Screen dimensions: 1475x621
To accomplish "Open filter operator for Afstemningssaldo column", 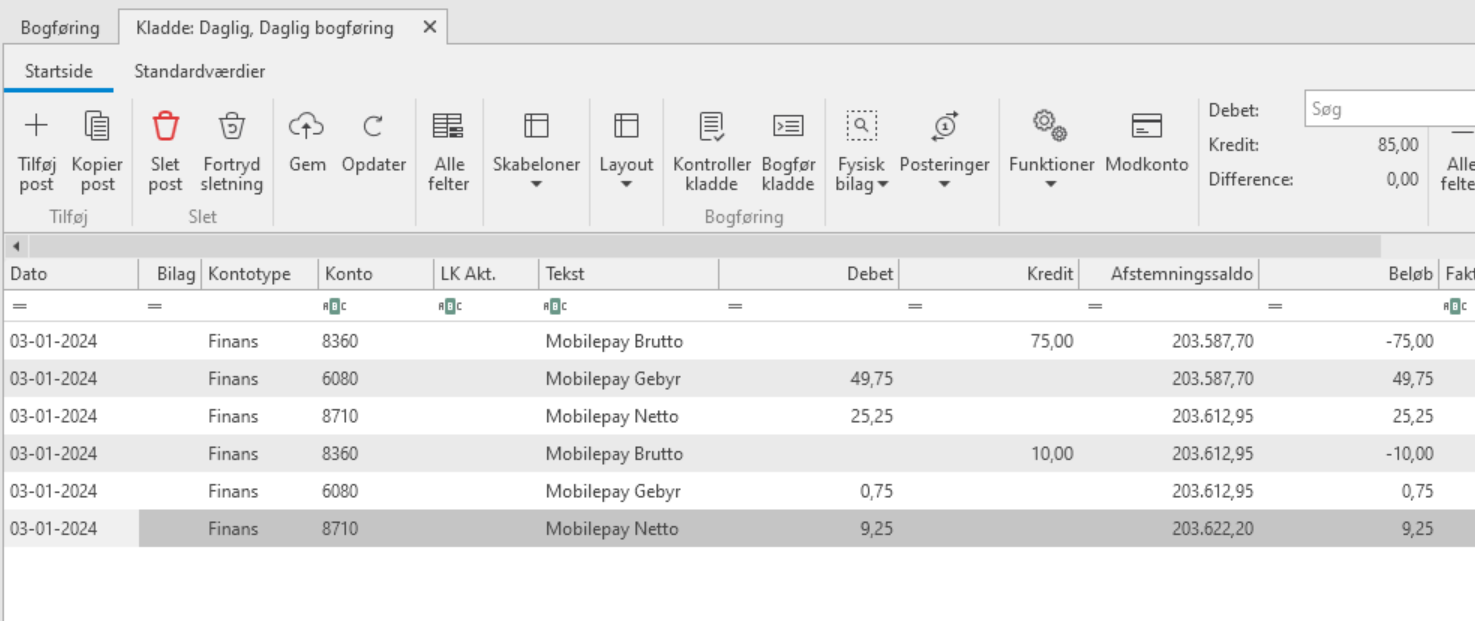I will pyautogui.click(x=1095, y=306).
